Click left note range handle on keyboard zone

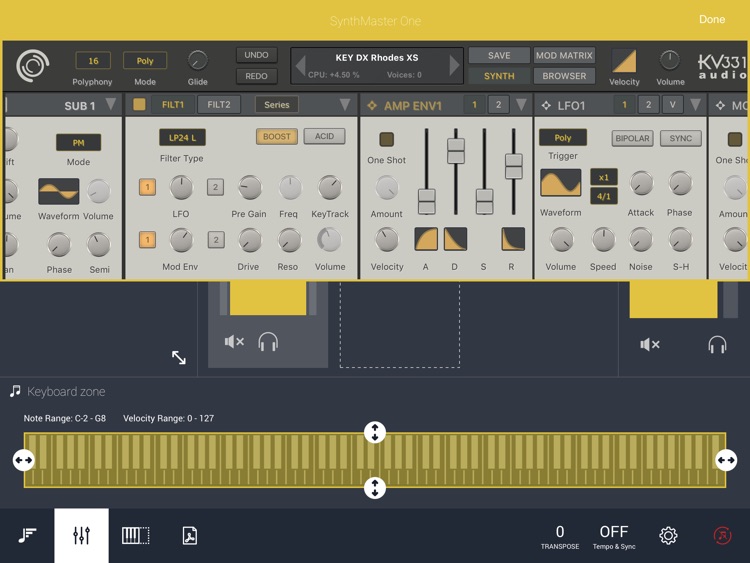tap(23, 460)
